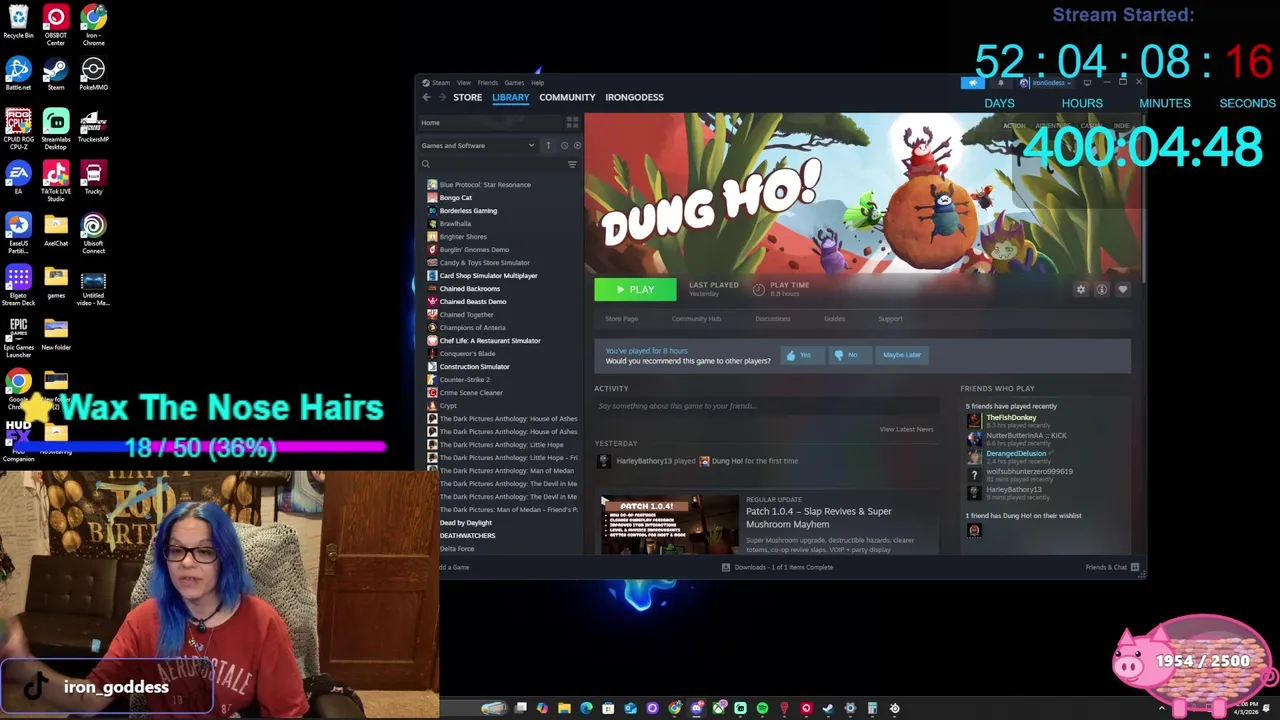Open Downloads status in Steam footer
The image size is (1280, 720).
[x=778, y=567]
